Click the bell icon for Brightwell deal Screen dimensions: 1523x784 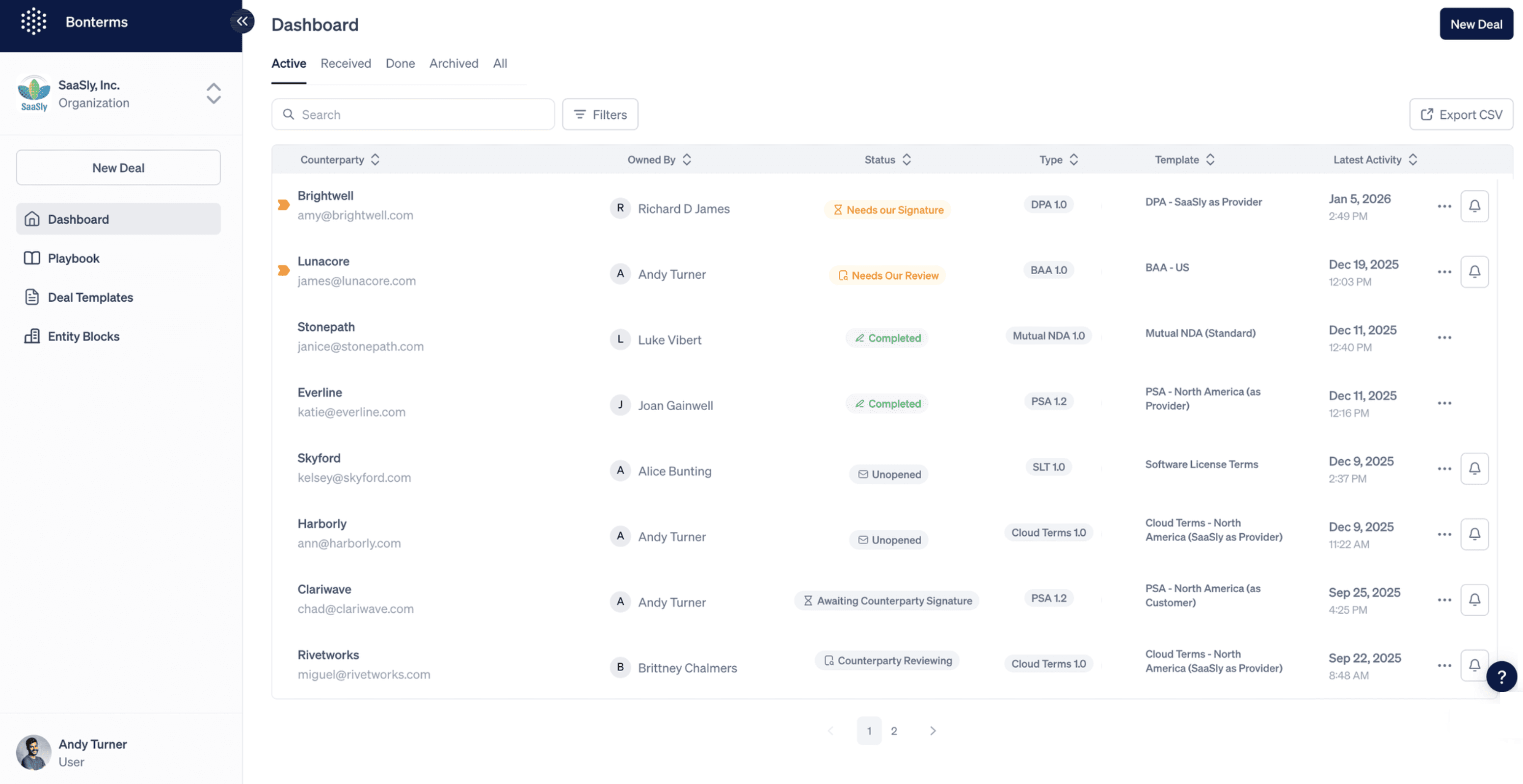pos(1474,206)
